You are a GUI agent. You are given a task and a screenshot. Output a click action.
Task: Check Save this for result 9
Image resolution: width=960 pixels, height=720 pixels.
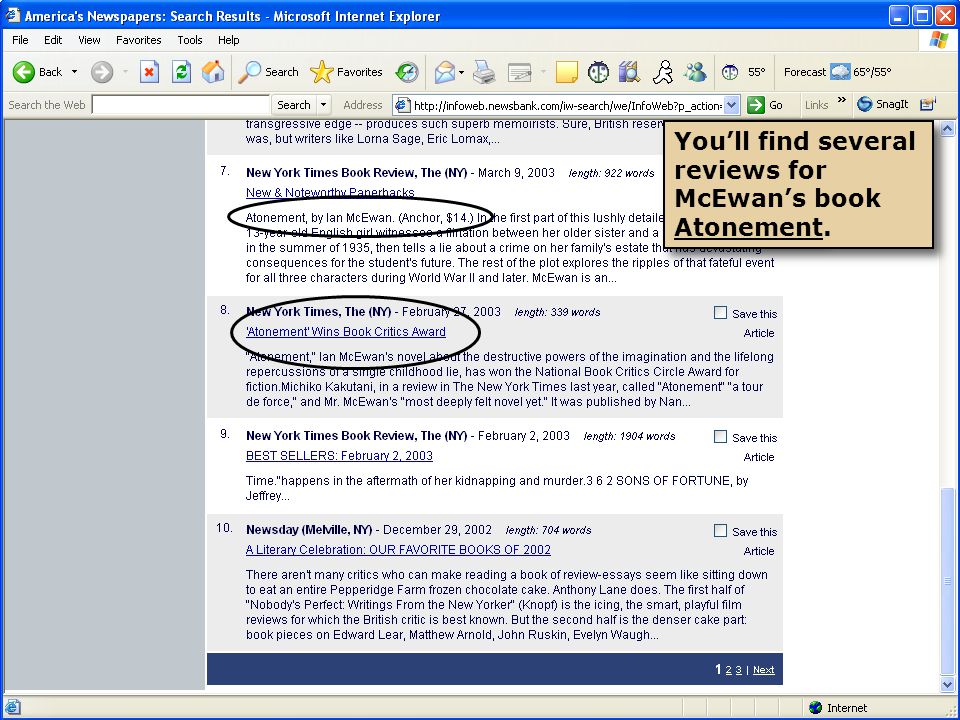click(x=720, y=437)
